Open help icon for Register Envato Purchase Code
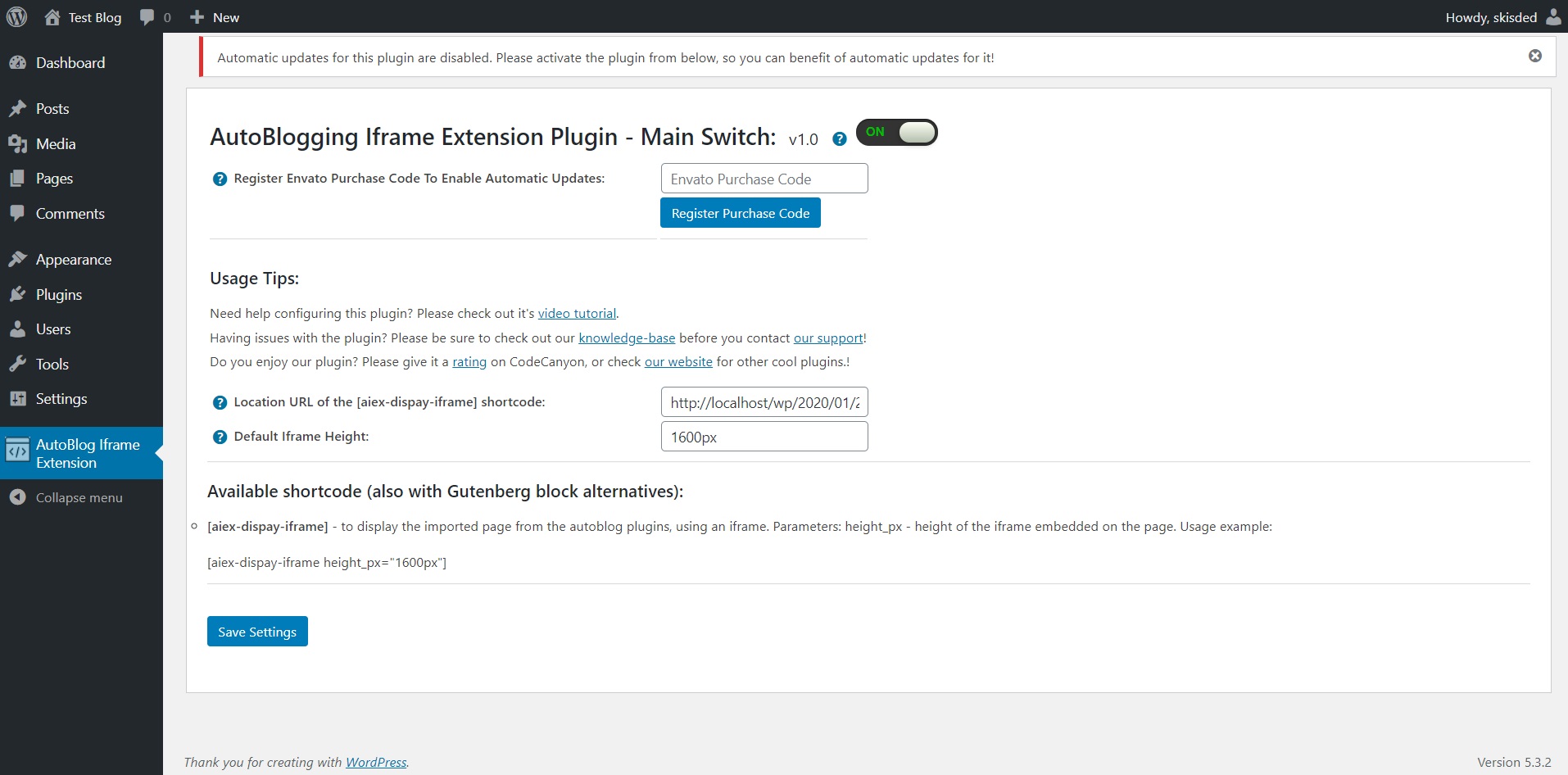 coord(220,179)
